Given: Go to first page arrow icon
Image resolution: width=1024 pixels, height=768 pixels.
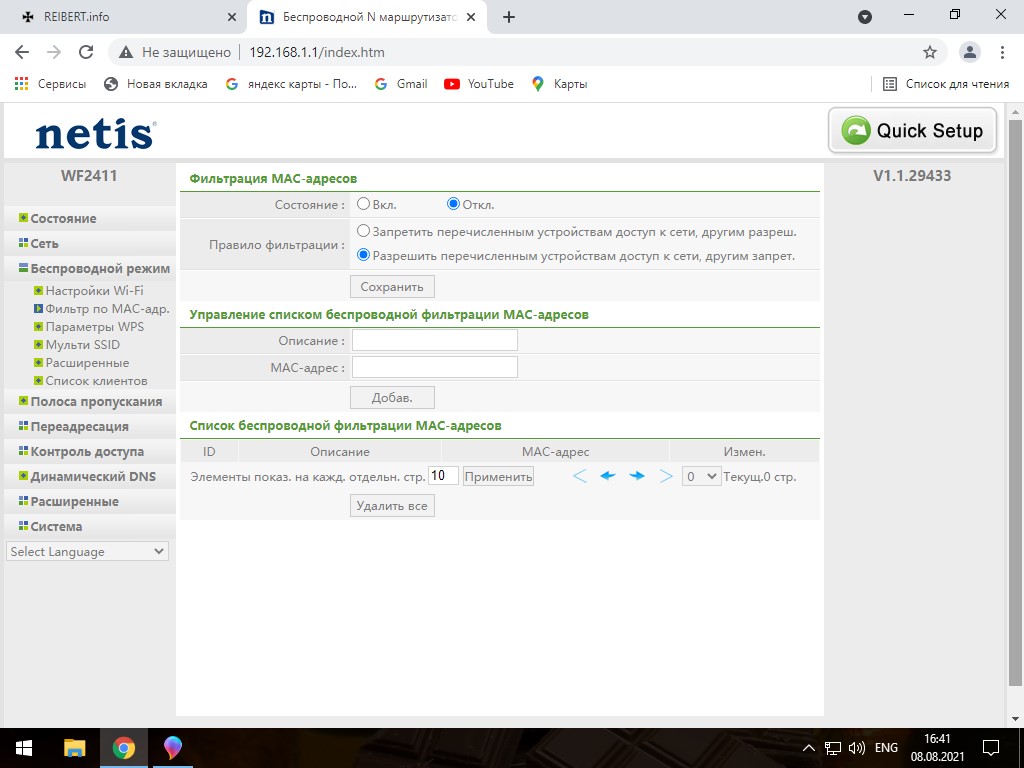Looking at the screenshot, I should coord(579,476).
